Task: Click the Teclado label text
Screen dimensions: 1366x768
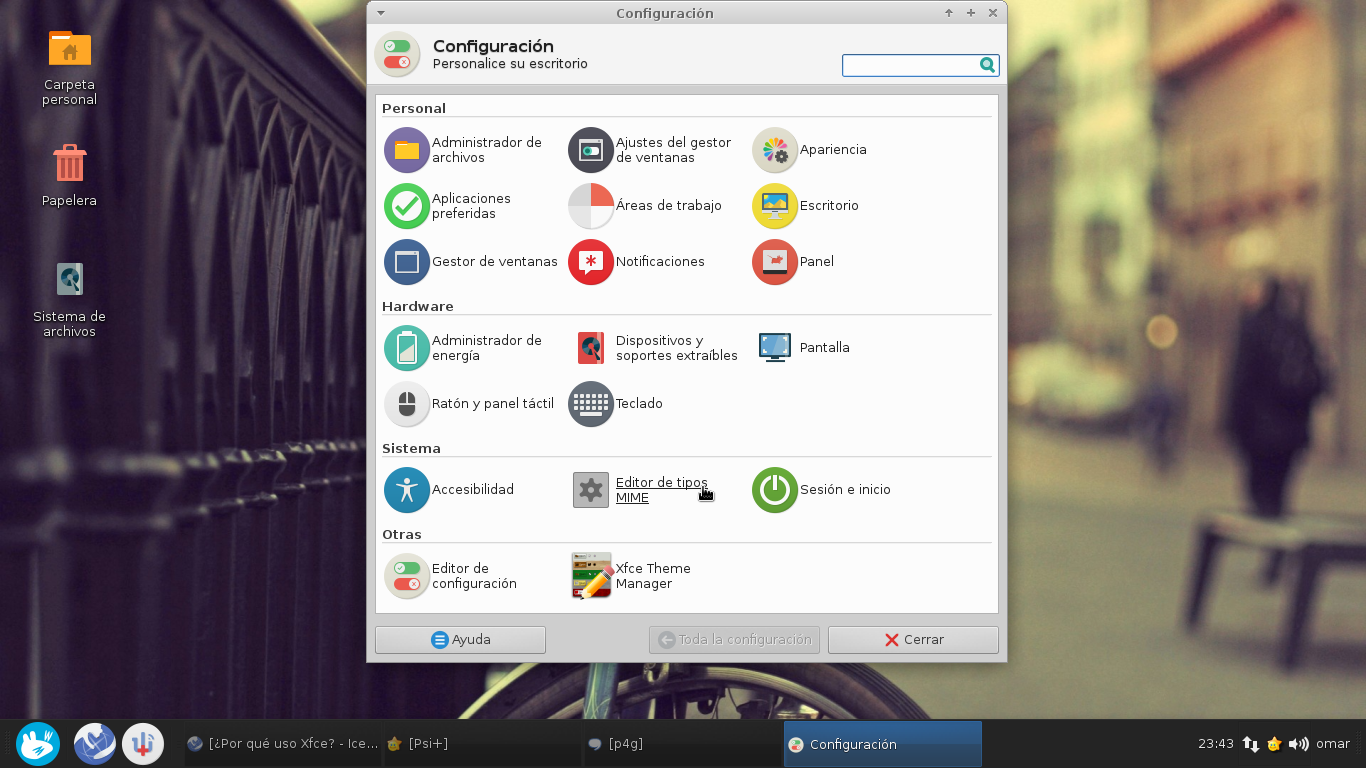Action: [639, 404]
